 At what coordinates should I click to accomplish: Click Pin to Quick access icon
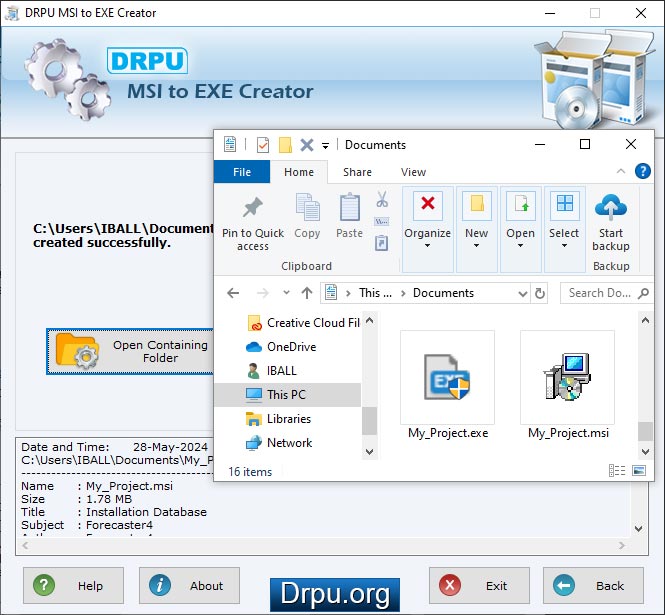(x=253, y=207)
